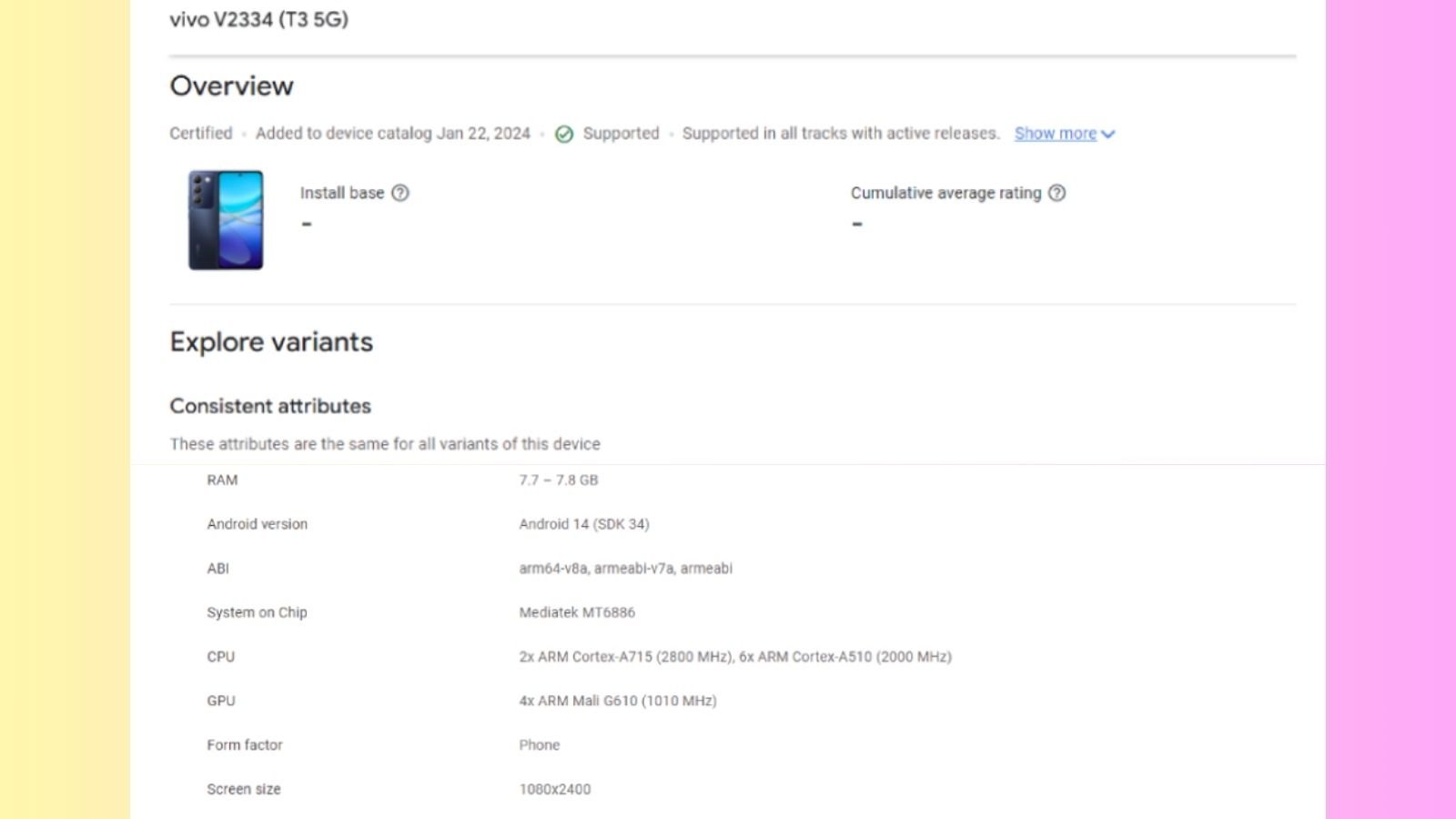Click the ABI attribute label
The height and width of the screenshot is (819, 1456).
coord(217,568)
